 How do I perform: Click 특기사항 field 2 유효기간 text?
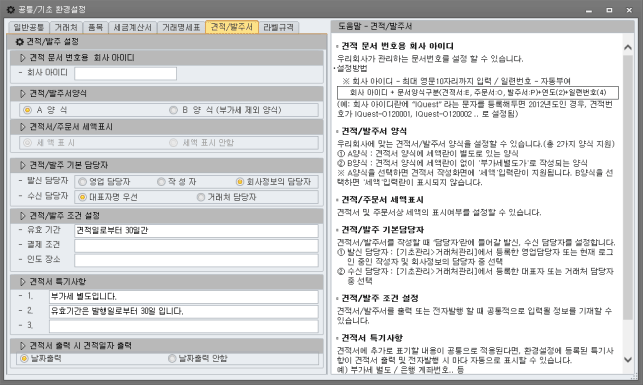coord(184,311)
